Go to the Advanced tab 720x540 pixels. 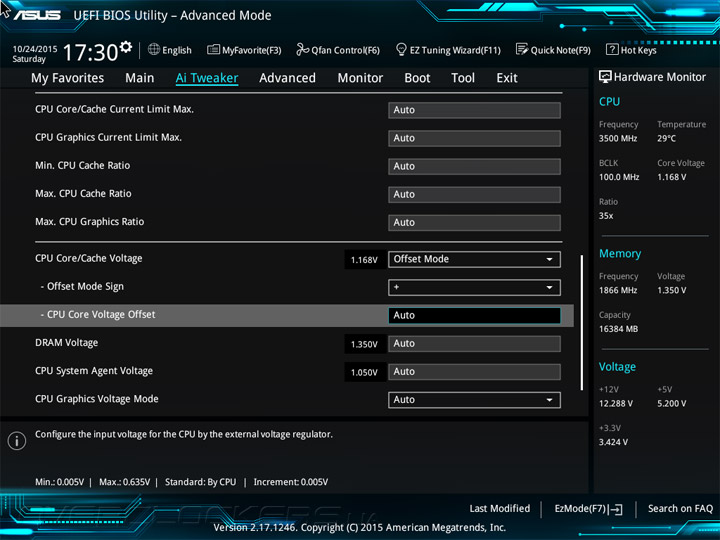pos(287,78)
